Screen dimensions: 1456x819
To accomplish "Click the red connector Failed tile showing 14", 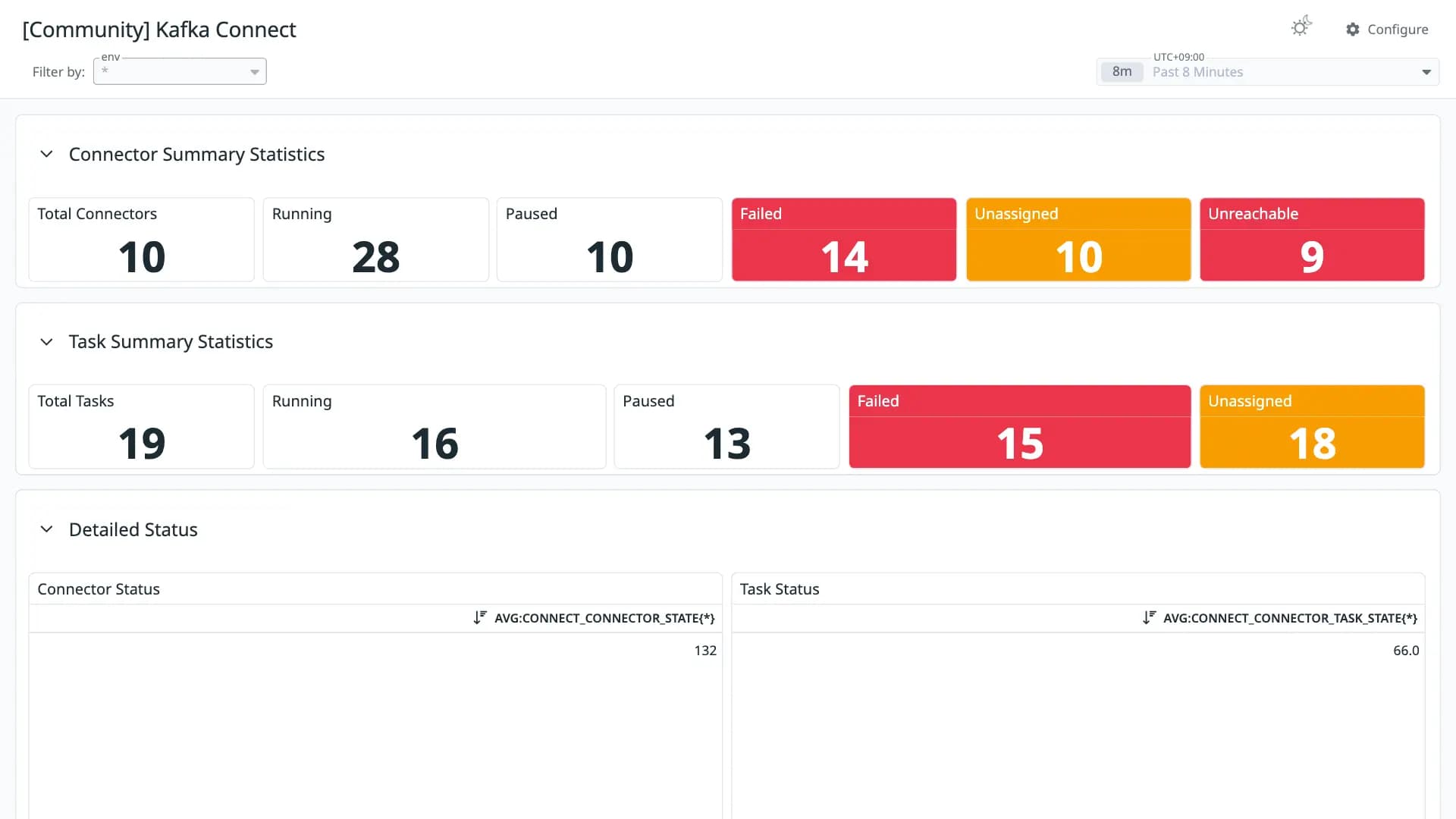I will click(844, 240).
